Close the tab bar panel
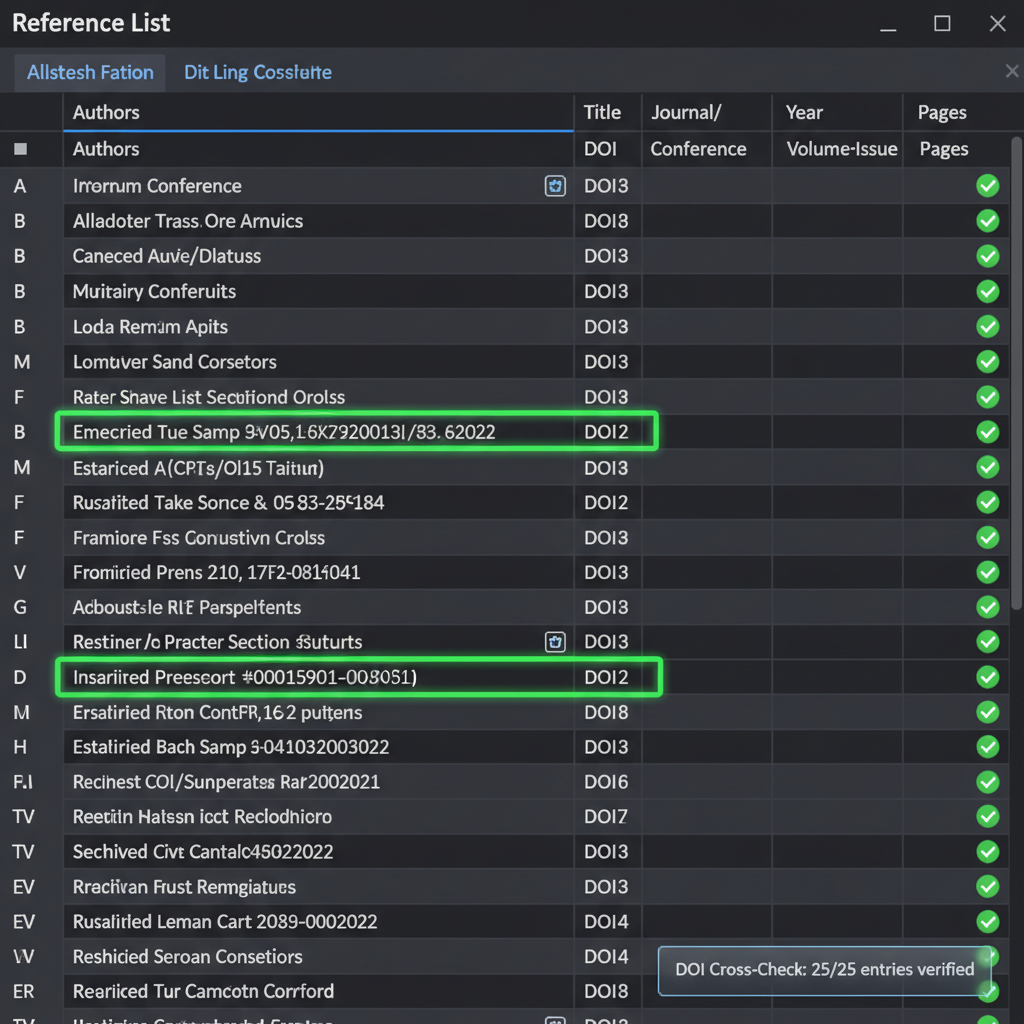The width and height of the screenshot is (1024, 1024). 1011,71
